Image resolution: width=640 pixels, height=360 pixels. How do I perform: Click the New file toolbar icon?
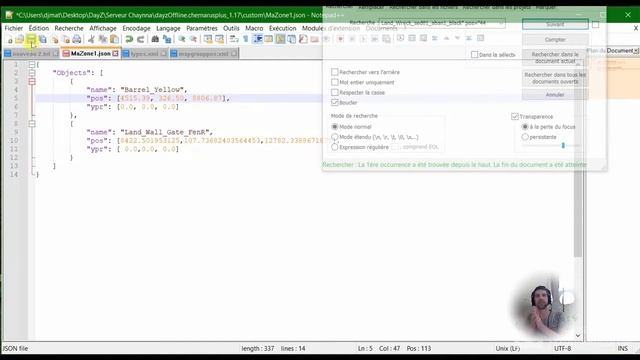10,39
